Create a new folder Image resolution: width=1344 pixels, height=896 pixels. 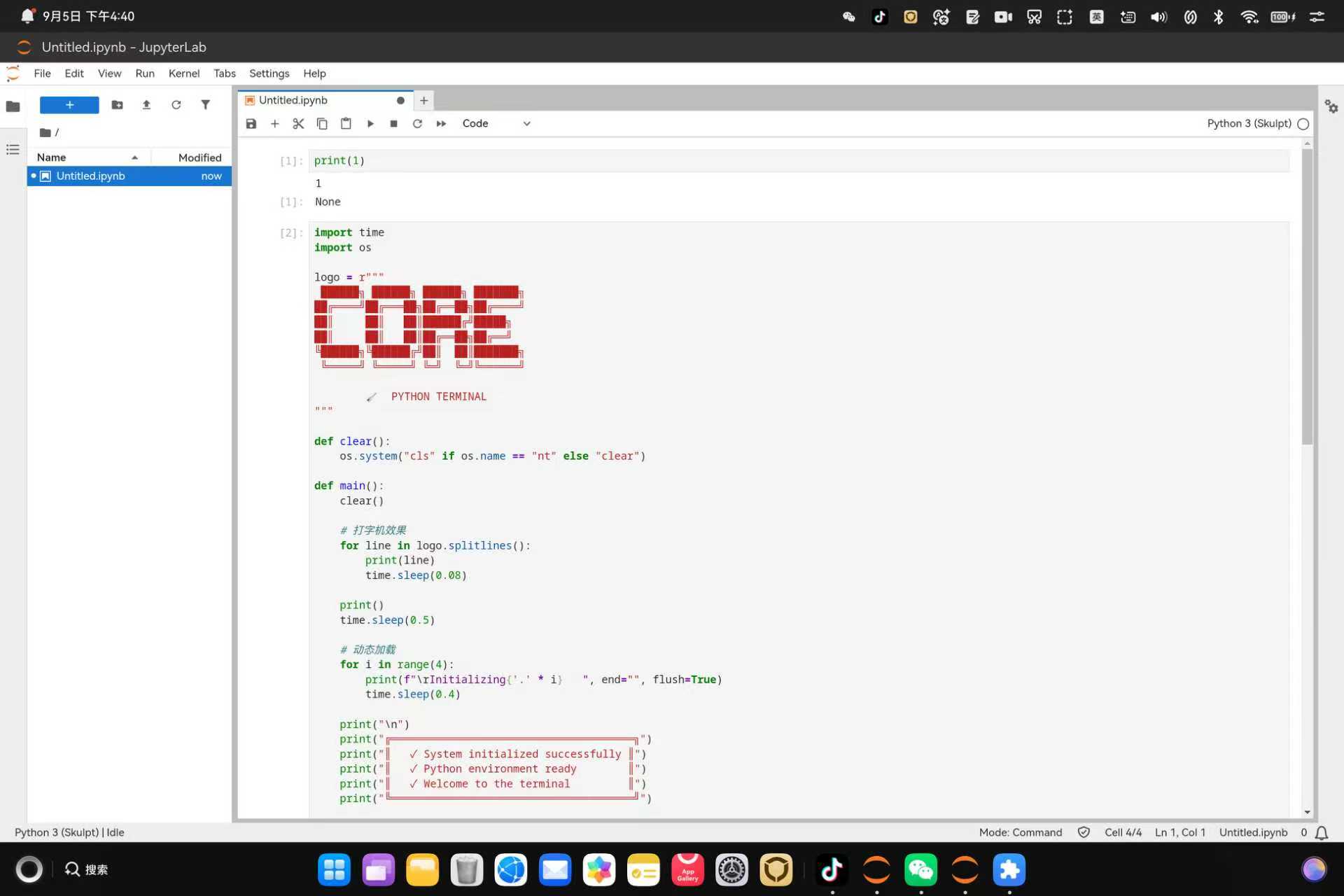(117, 105)
